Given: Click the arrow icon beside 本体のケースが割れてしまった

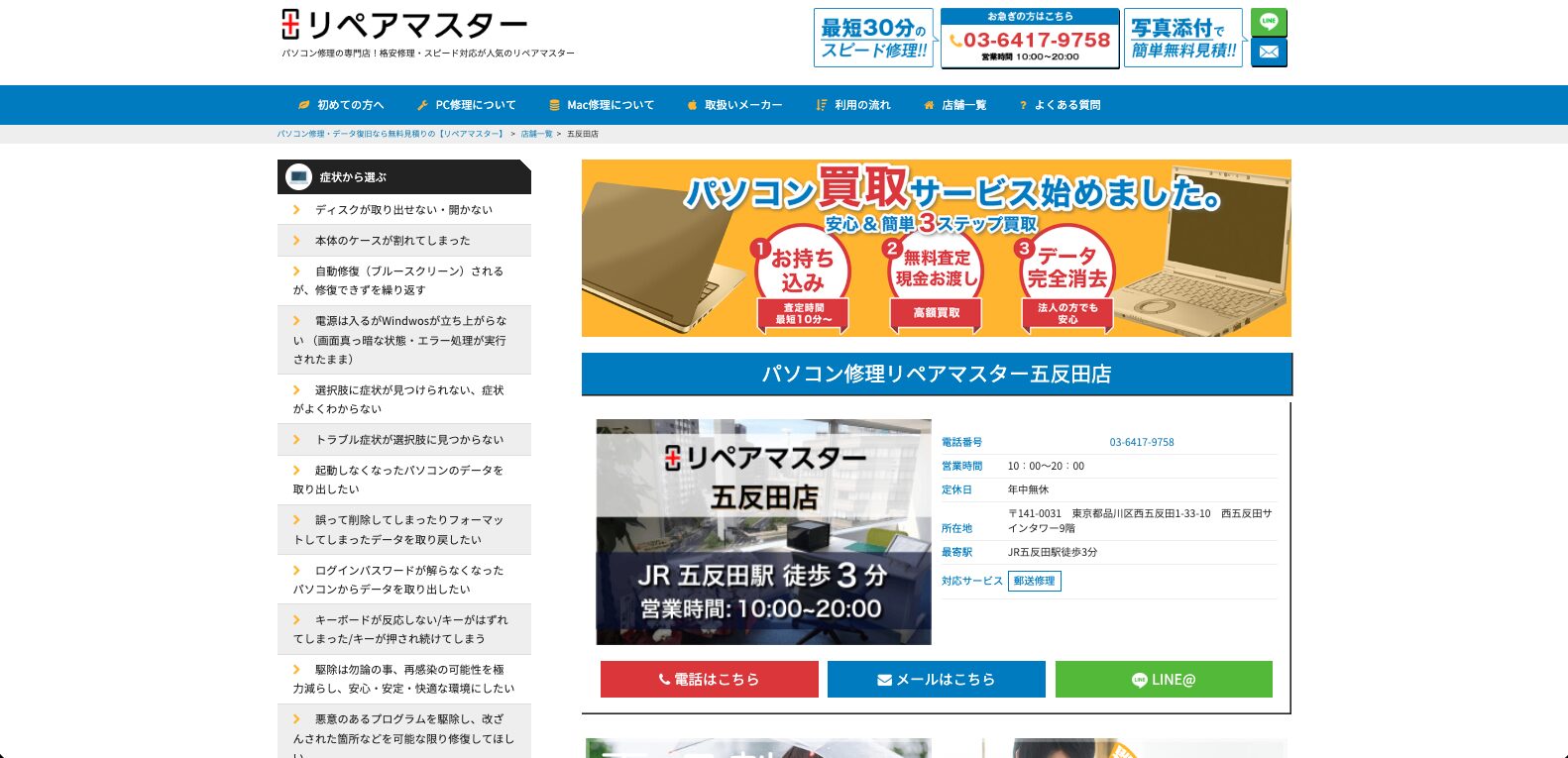Looking at the screenshot, I should [x=296, y=240].
